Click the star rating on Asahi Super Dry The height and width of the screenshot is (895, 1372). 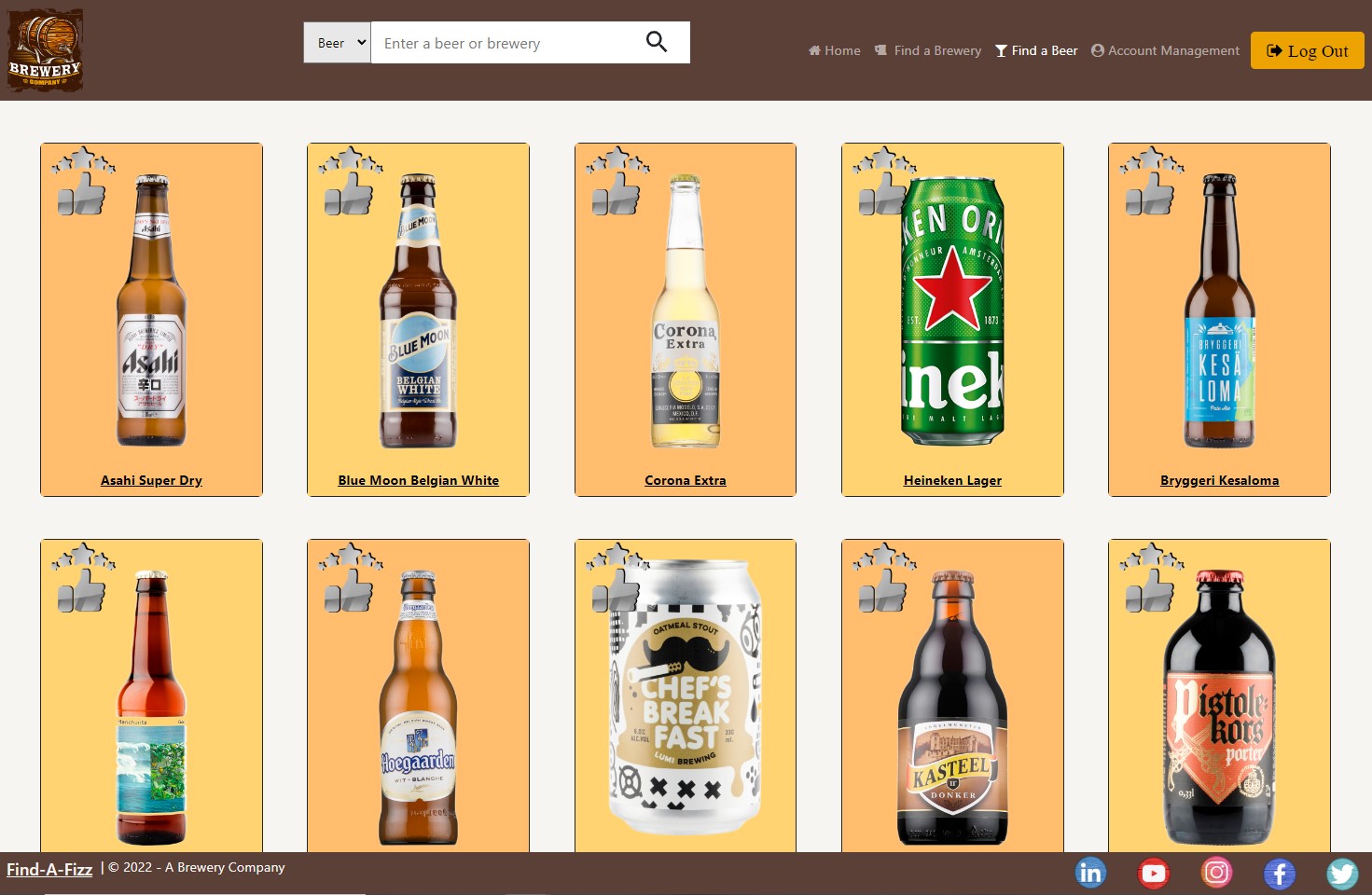[x=83, y=160]
